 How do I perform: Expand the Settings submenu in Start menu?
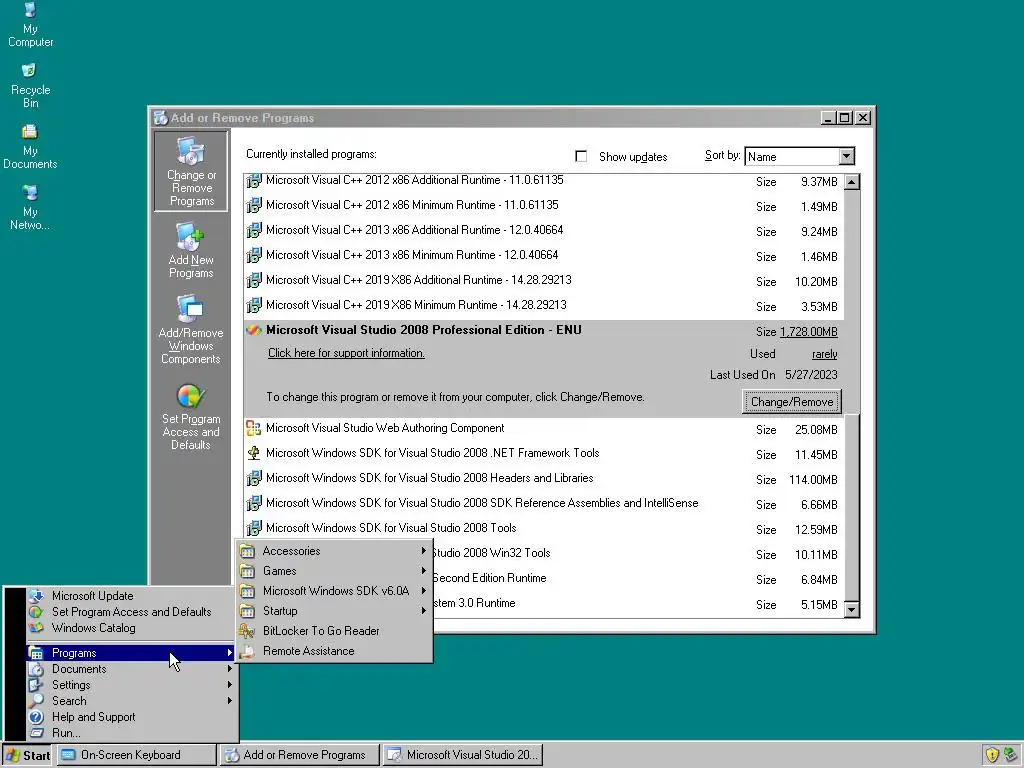click(x=131, y=685)
